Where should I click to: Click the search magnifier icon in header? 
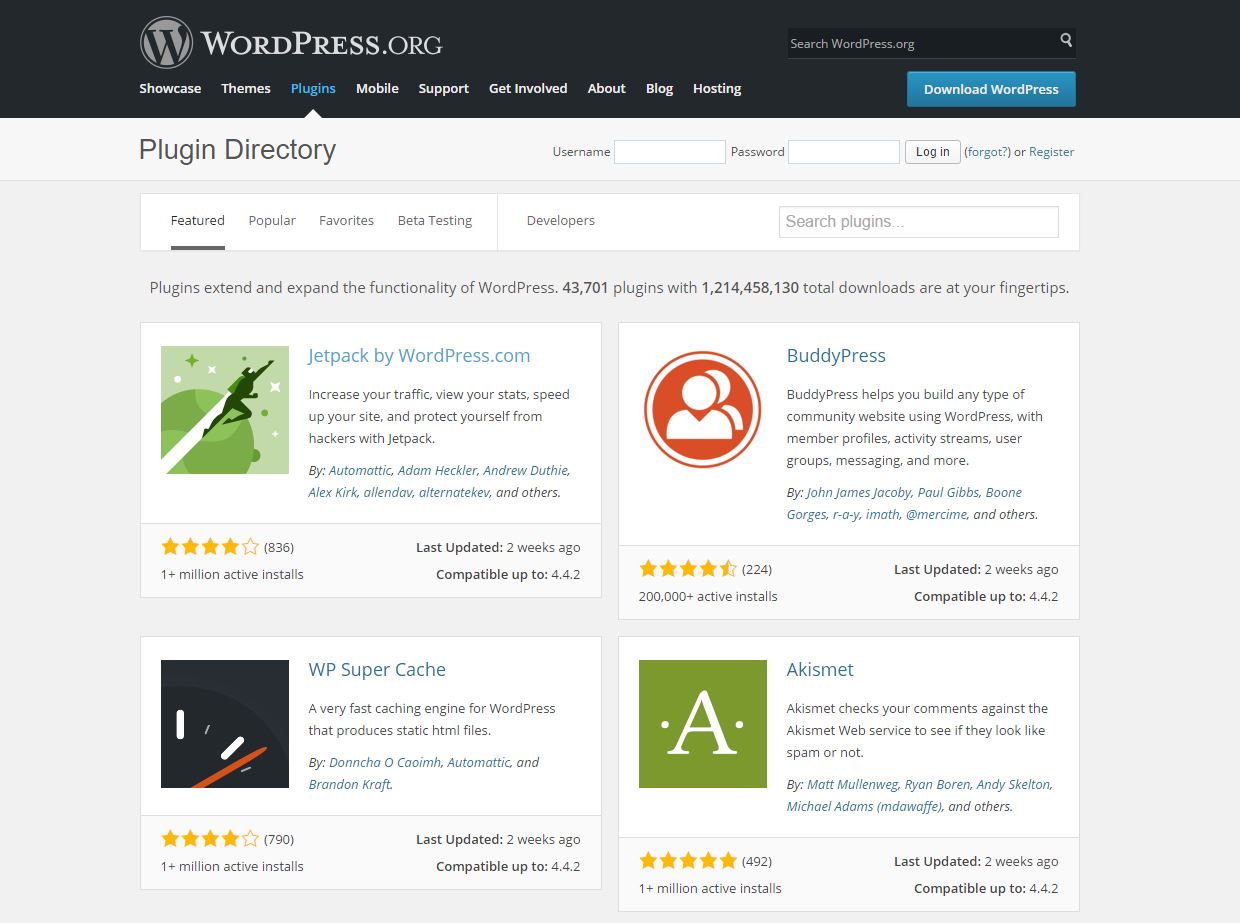1066,41
